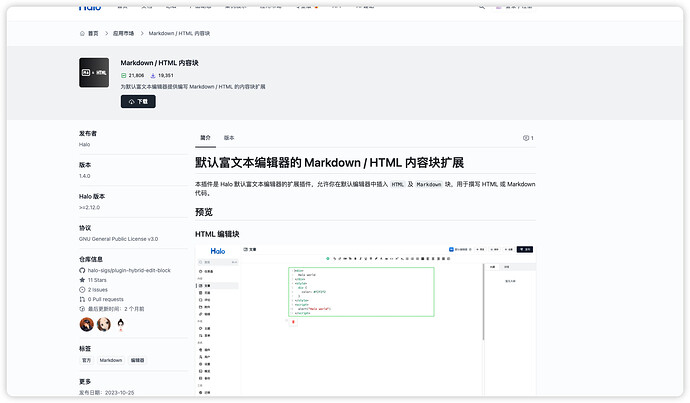This screenshot has height=403, width=690.
Task: Select the 官方 tag
Action: [x=86, y=360]
